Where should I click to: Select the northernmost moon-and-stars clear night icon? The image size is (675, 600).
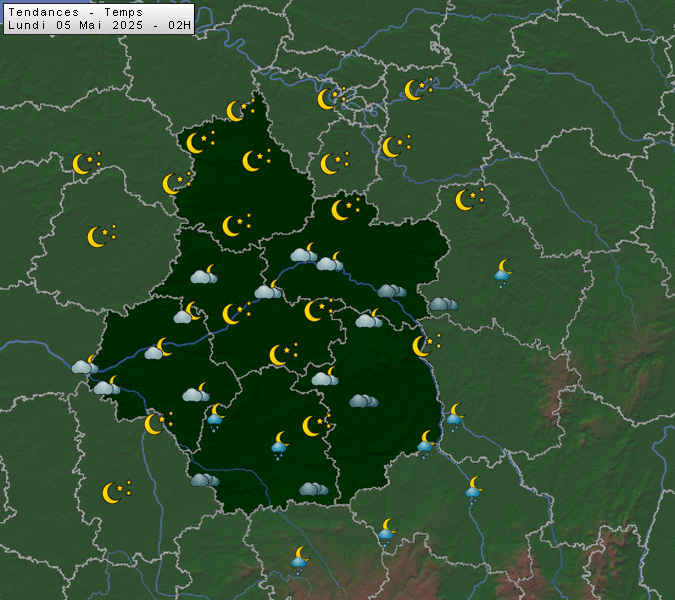pyautogui.click(x=419, y=89)
